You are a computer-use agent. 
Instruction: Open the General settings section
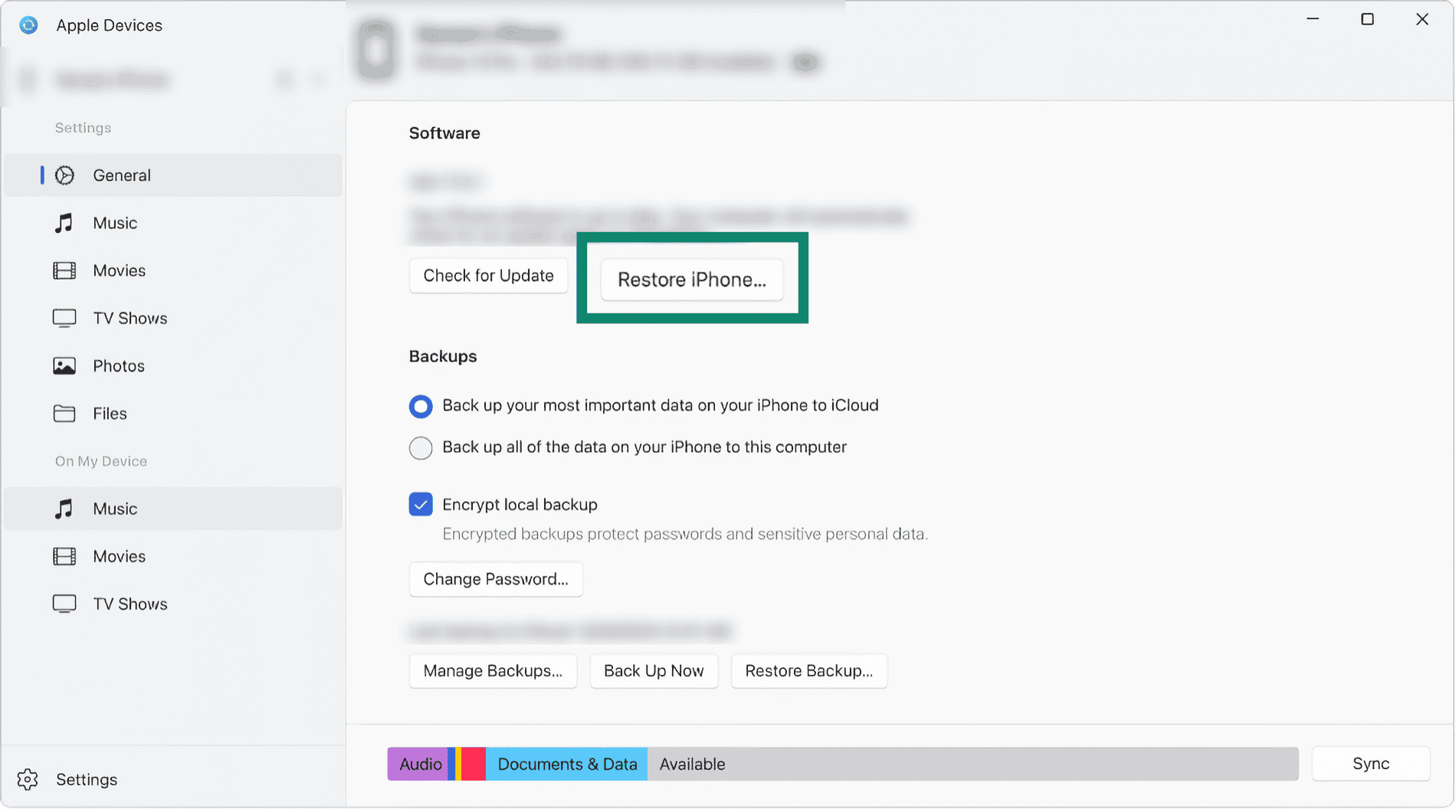click(x=173, y=175)
